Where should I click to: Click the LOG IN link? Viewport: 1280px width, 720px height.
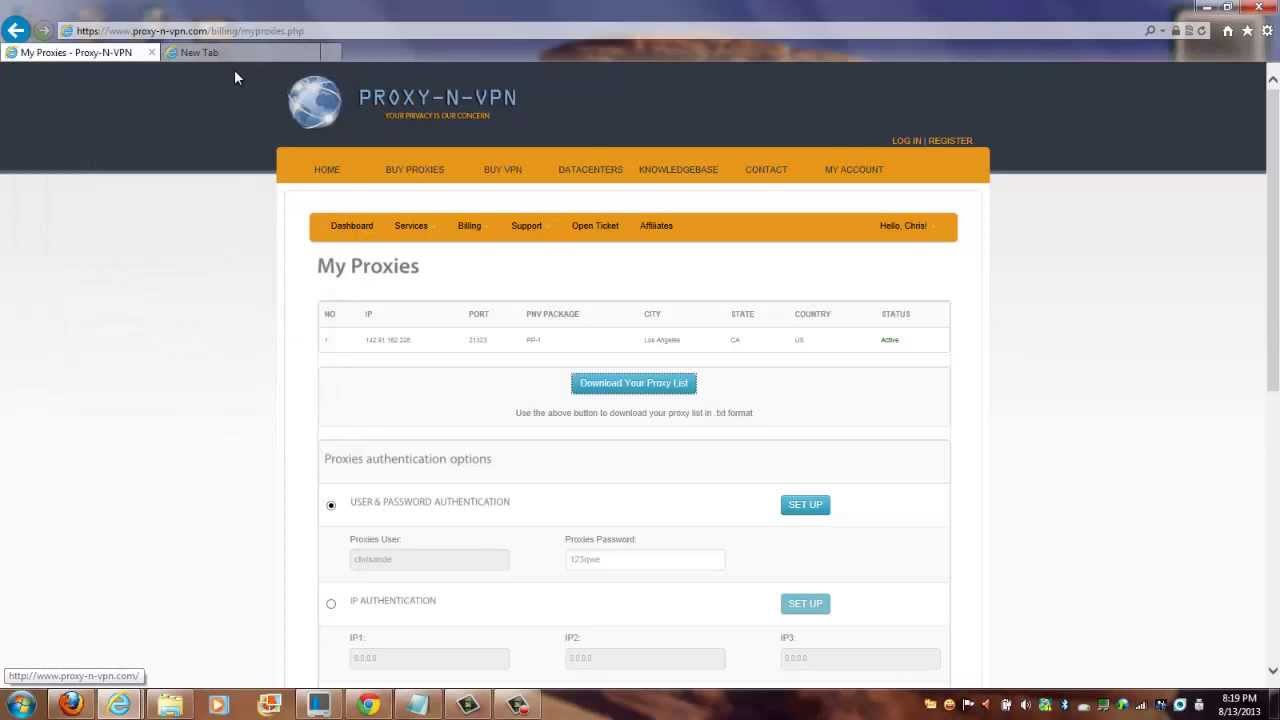click(x=906, y=141)
